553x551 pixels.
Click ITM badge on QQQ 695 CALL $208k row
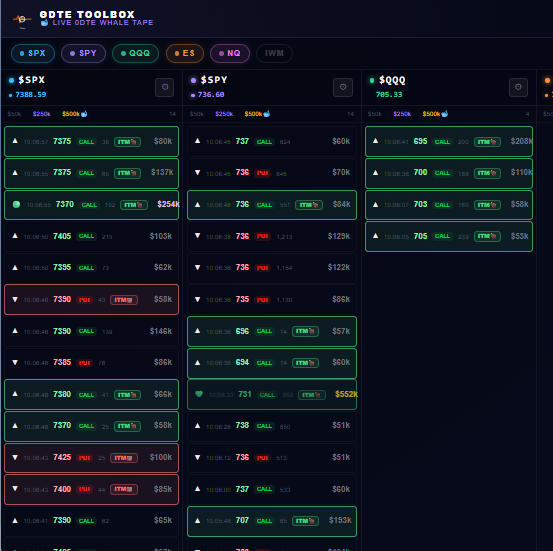(x=487, y=142)
